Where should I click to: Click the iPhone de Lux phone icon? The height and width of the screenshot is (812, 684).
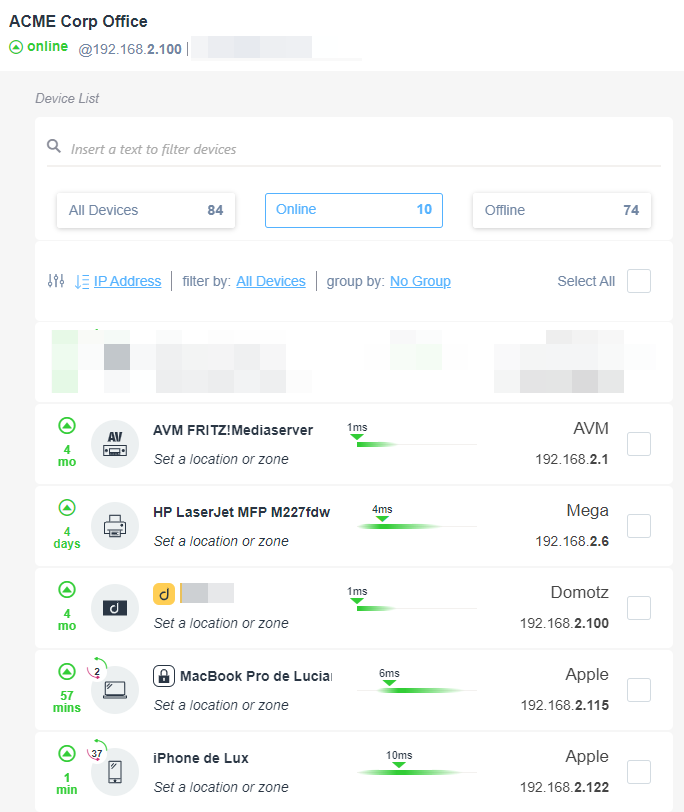pyautogui.click(x=115, y=772)
